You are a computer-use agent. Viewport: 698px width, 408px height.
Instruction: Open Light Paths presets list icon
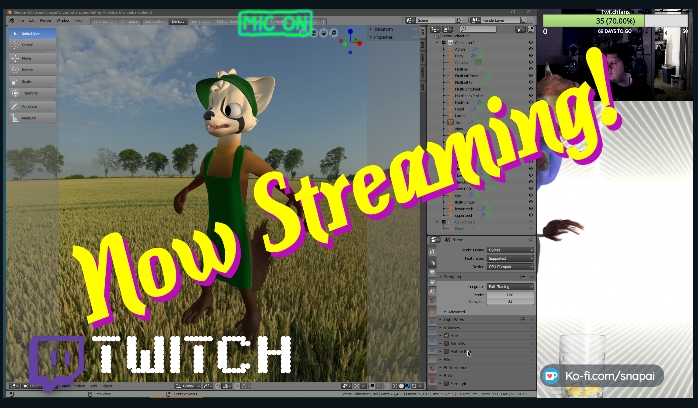pyautogui.click(x=523, y=319)
